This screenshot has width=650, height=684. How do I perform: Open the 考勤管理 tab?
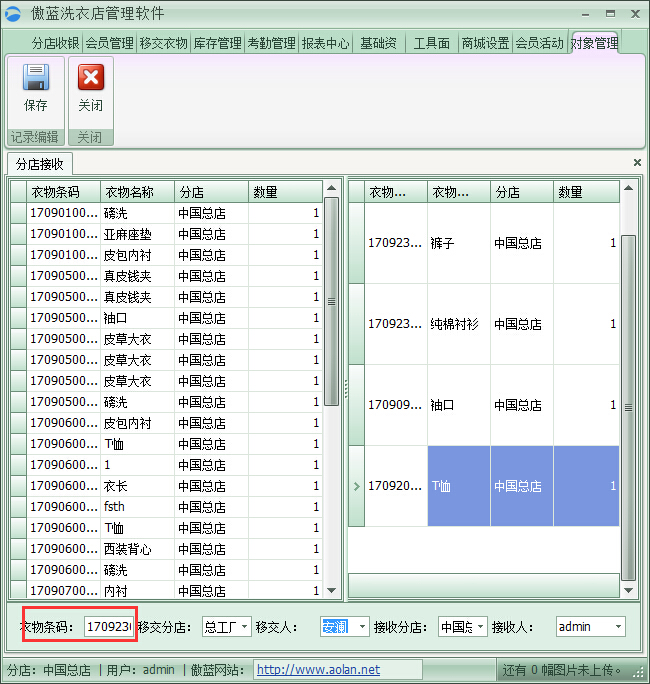click(x=272, y=43)
